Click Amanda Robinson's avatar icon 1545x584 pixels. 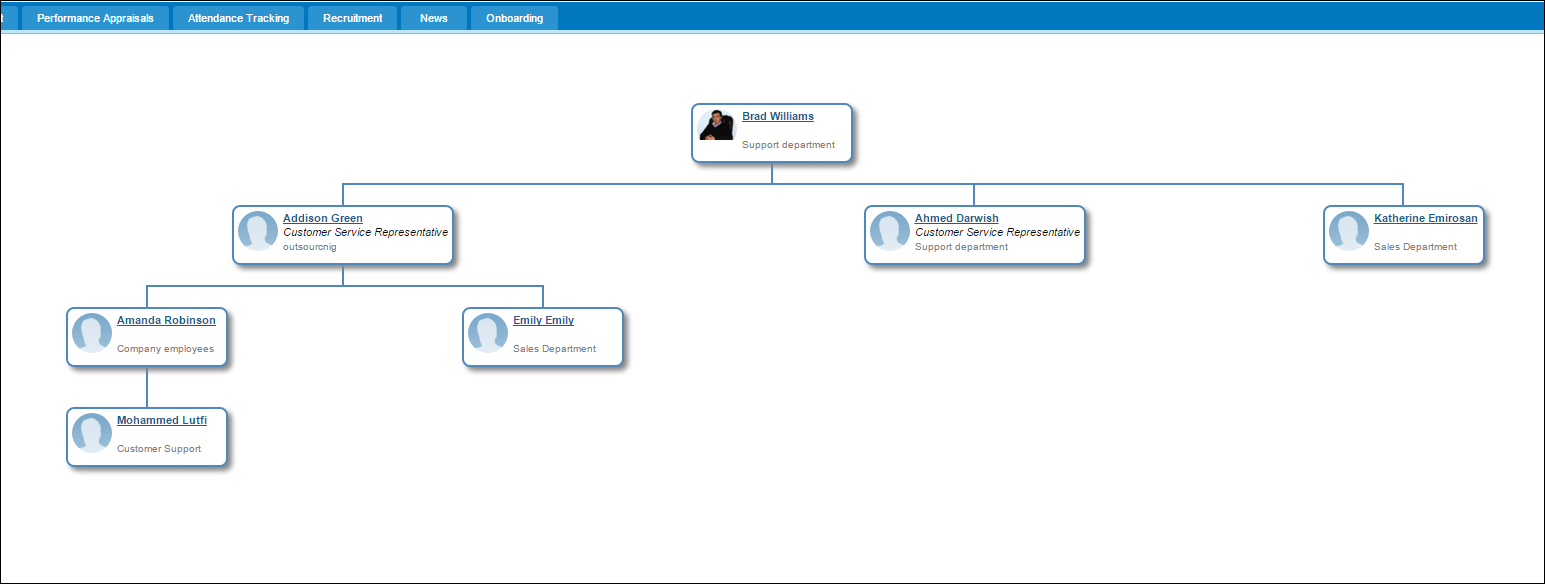click(92, 333)
